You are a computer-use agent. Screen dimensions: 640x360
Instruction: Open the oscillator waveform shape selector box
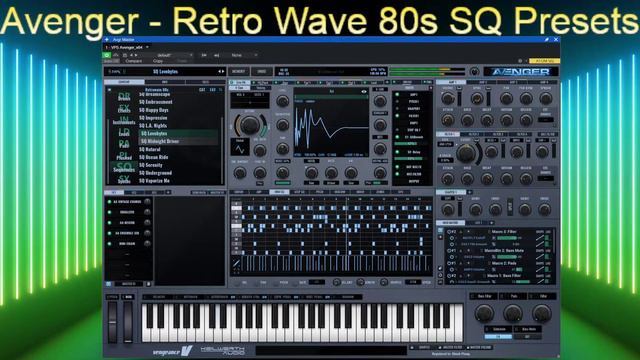(240, 147)
